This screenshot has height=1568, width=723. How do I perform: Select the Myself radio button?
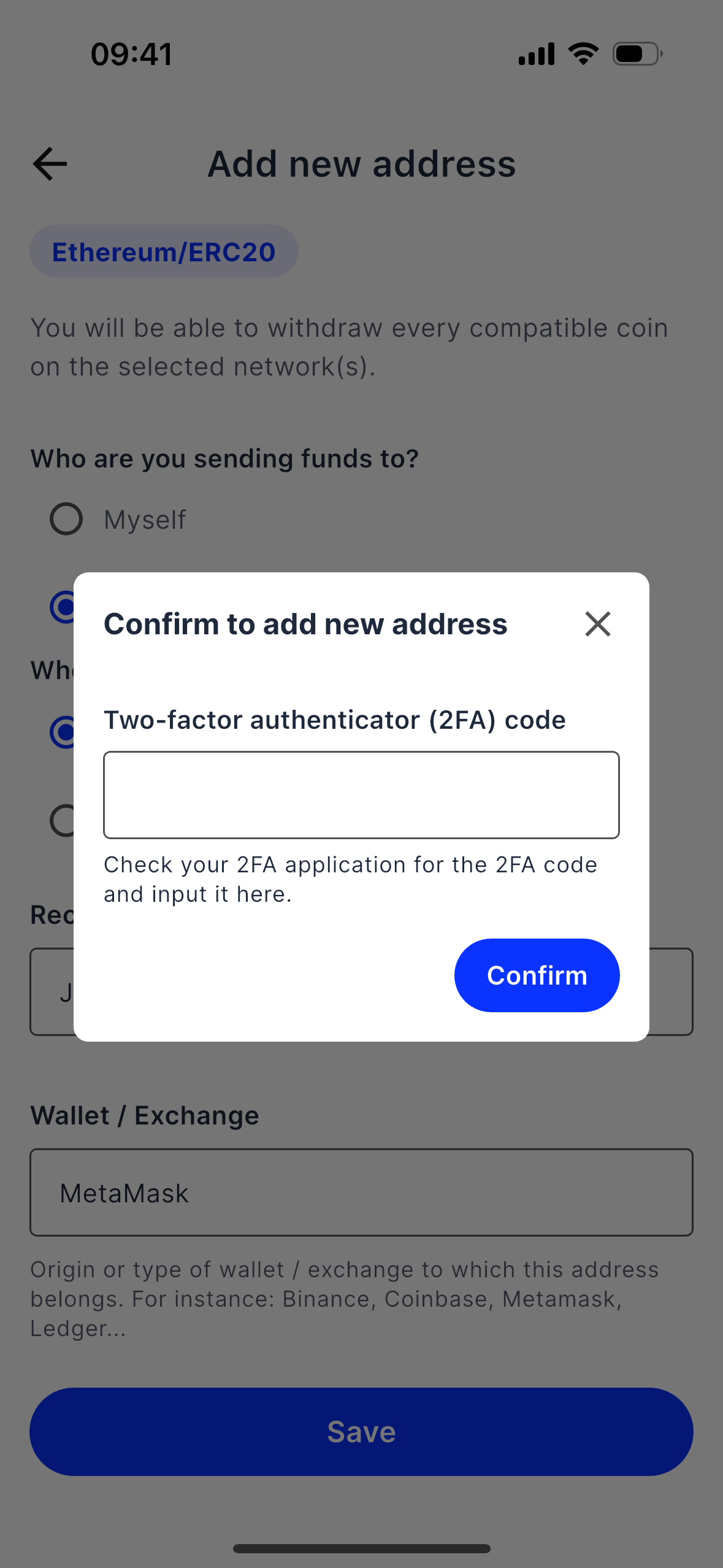click(x=66, y=519)
